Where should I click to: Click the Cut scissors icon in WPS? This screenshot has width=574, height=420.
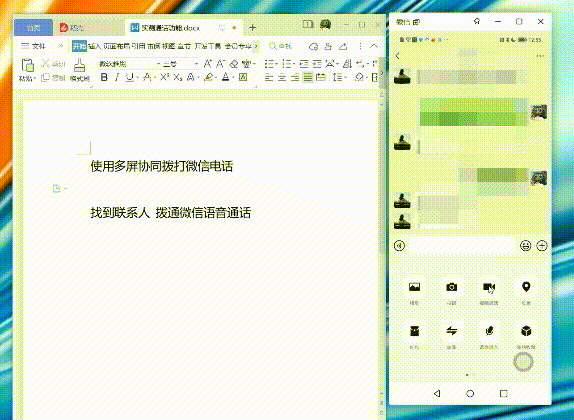pyautogui.click(x=45, y=64)
